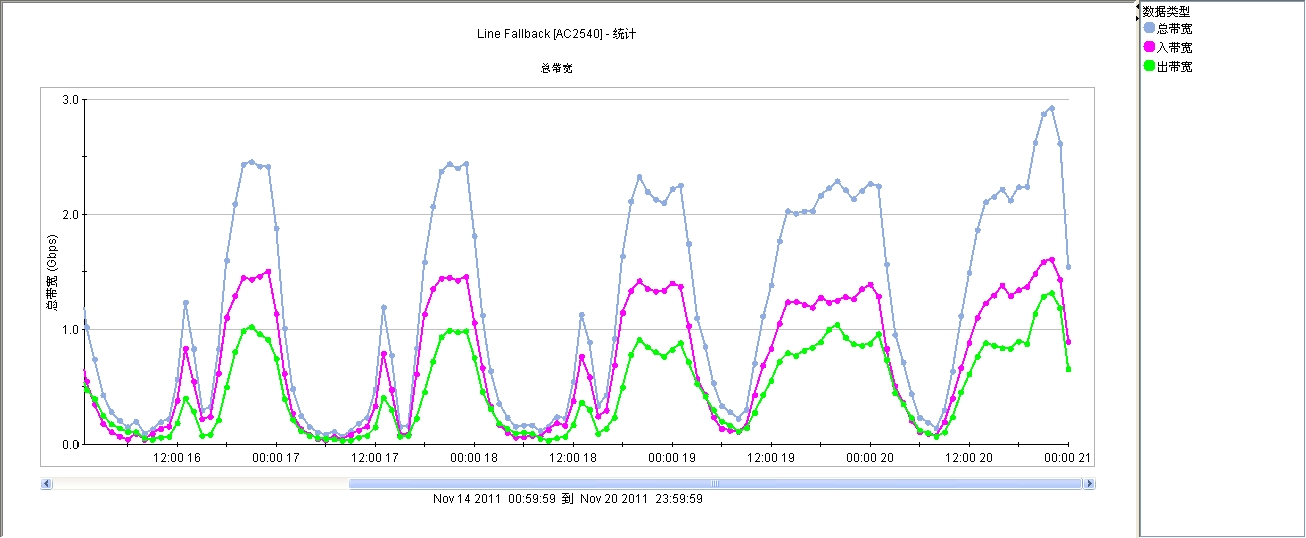Click the blue 总带宽 legend marker
This screenshot has height=538, width=1306.
1149,28
